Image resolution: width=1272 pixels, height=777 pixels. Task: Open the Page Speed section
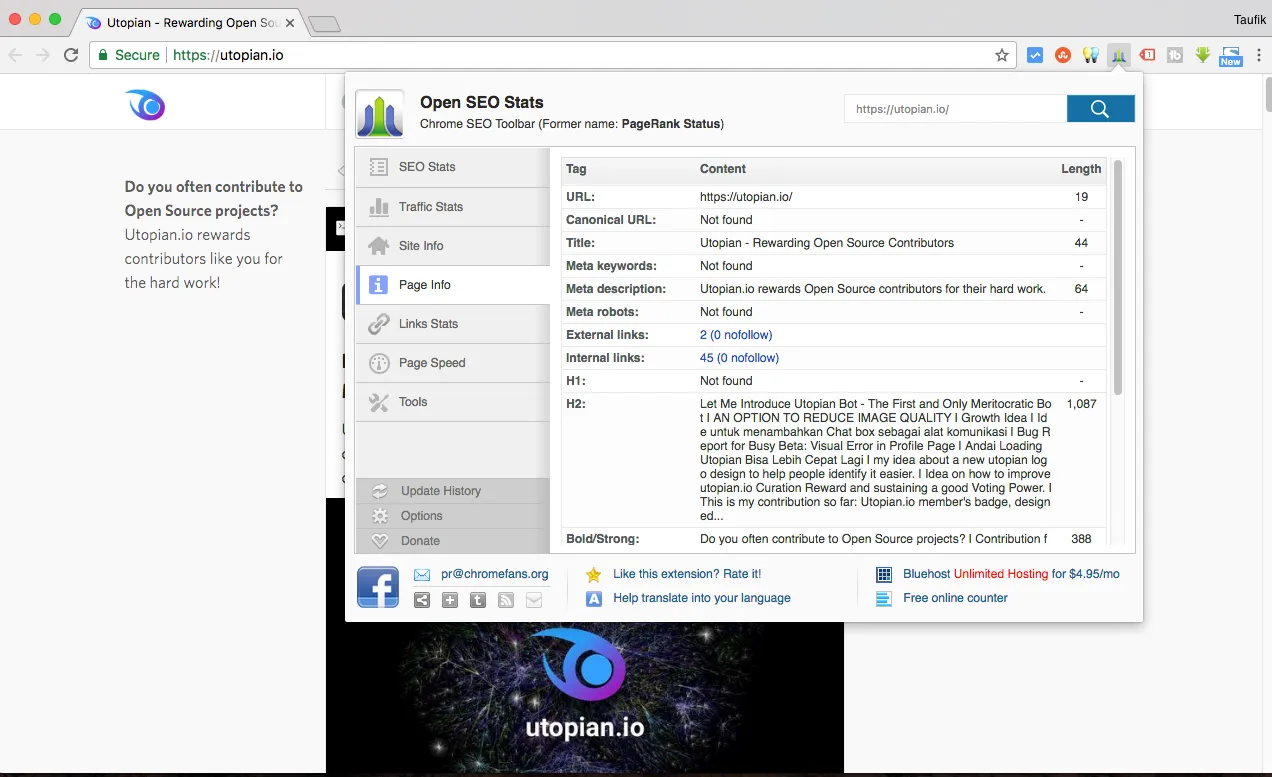pyautogui.click(x=453, y=363)
